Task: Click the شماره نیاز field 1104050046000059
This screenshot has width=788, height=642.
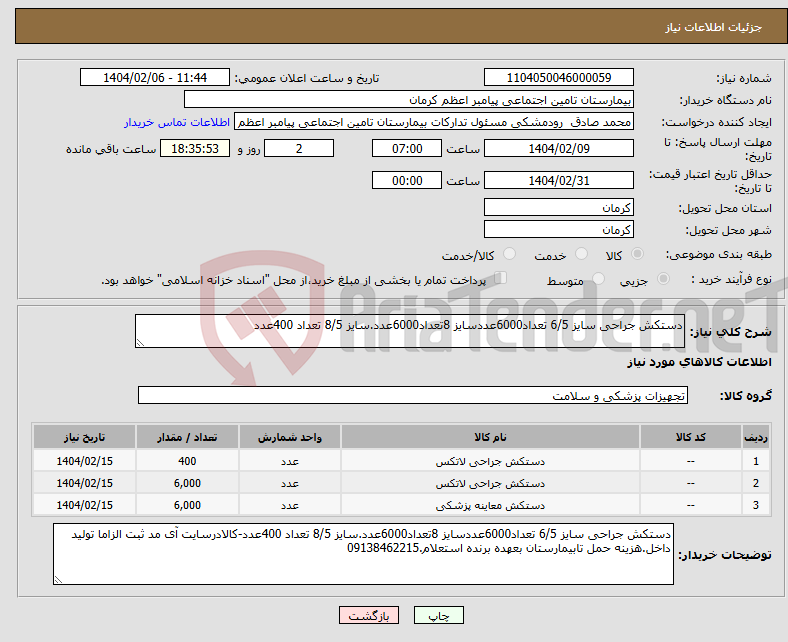Action: pos(558,77)
